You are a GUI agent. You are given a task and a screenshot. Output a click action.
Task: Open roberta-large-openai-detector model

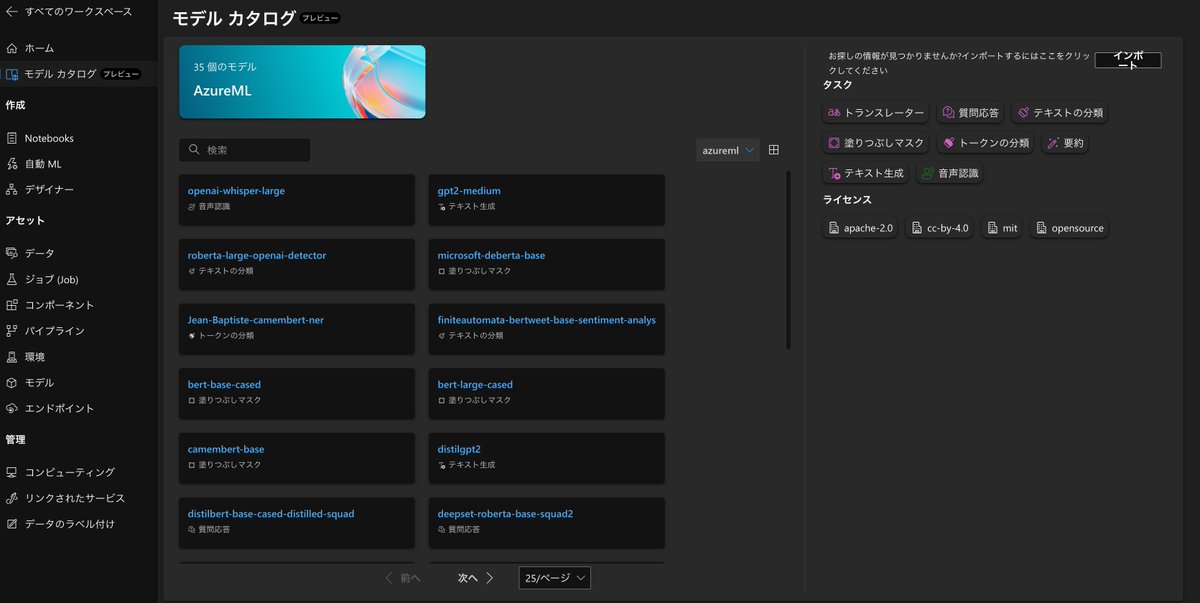[x=297, y=264]
